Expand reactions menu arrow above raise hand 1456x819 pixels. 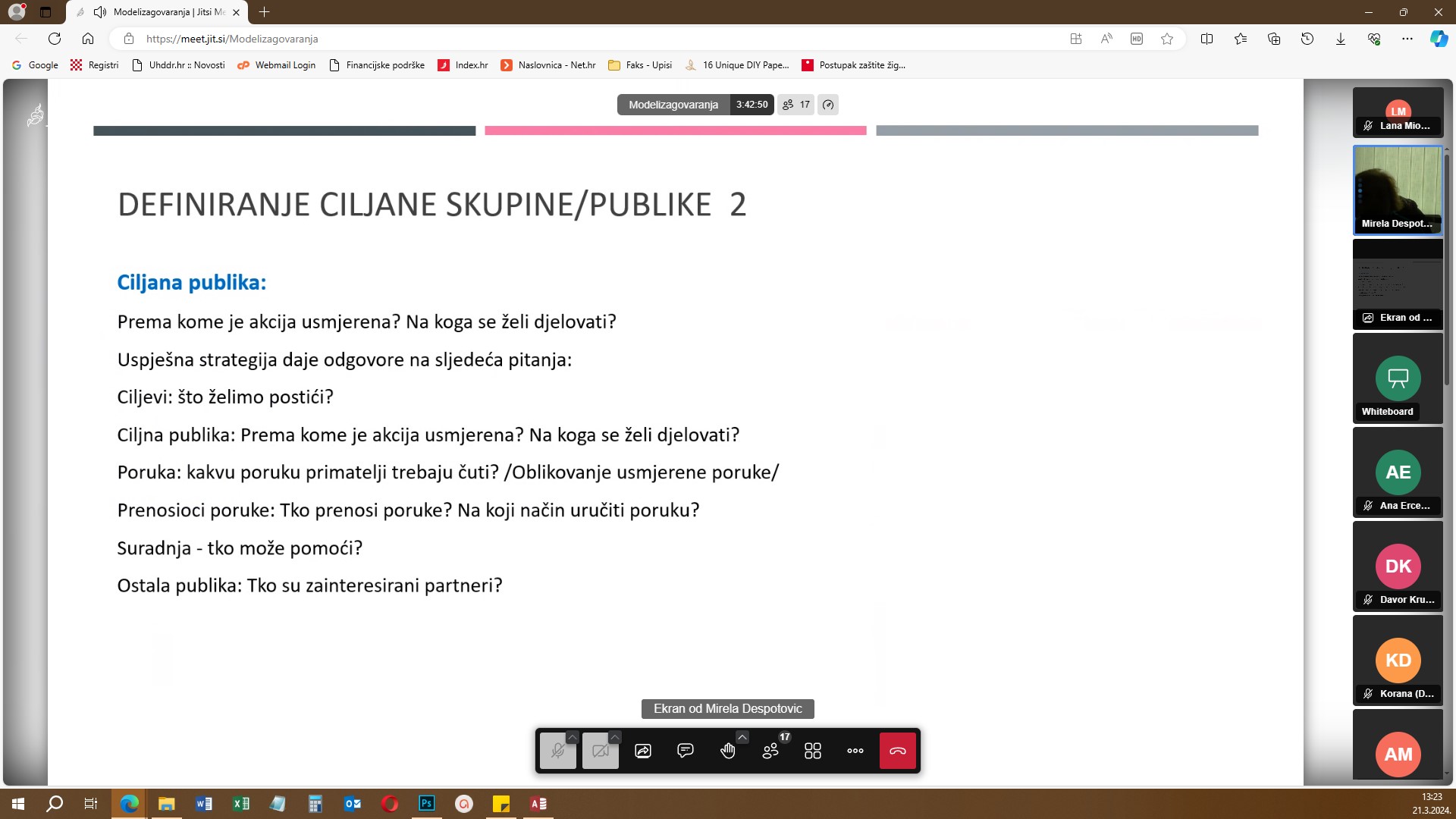[742, 736]
